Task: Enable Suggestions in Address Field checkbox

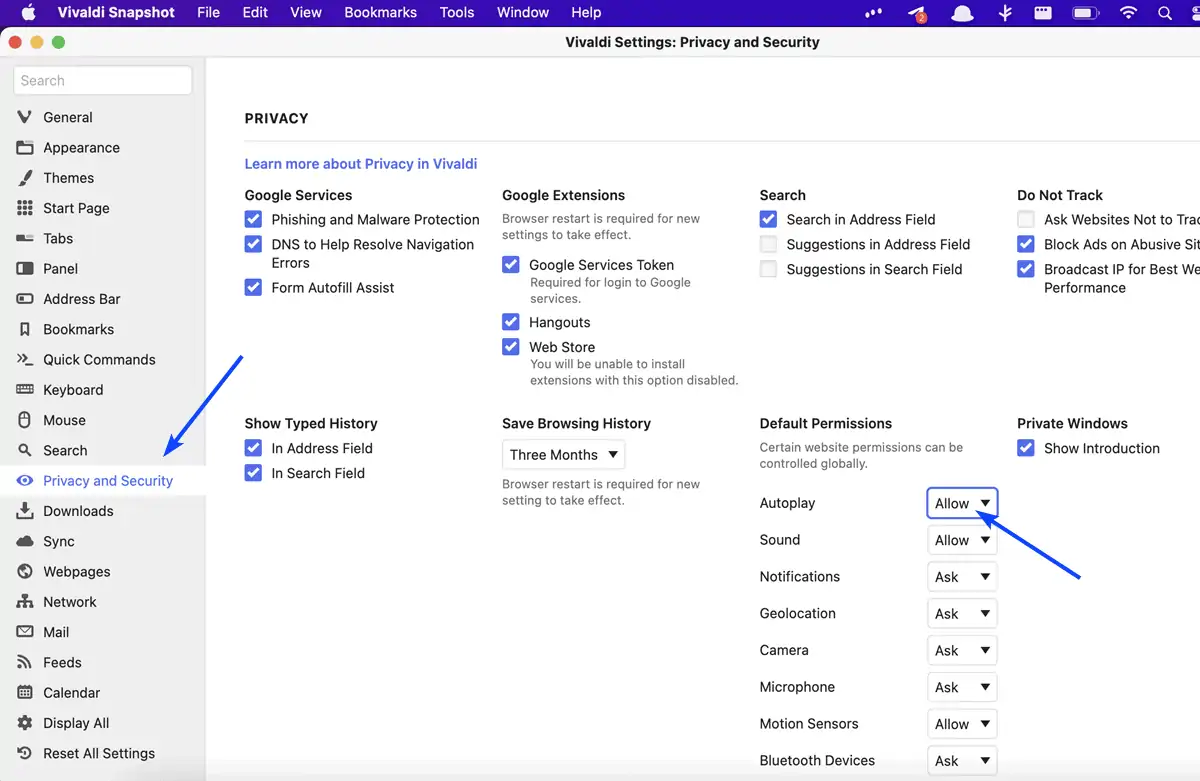Action: pyautogui.click(x=768, y=244)
